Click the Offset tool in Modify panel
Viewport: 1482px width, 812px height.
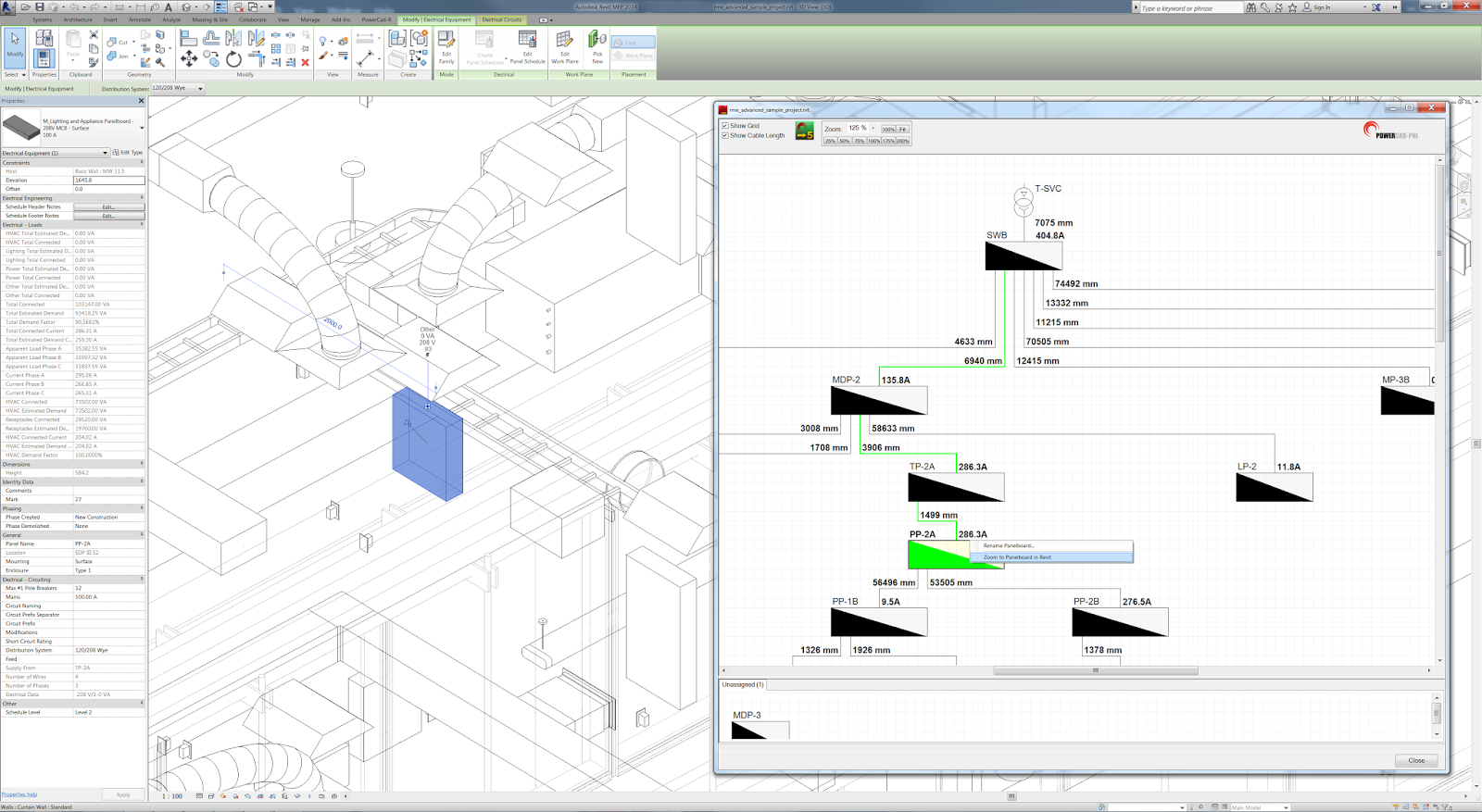tap(211, 37)
